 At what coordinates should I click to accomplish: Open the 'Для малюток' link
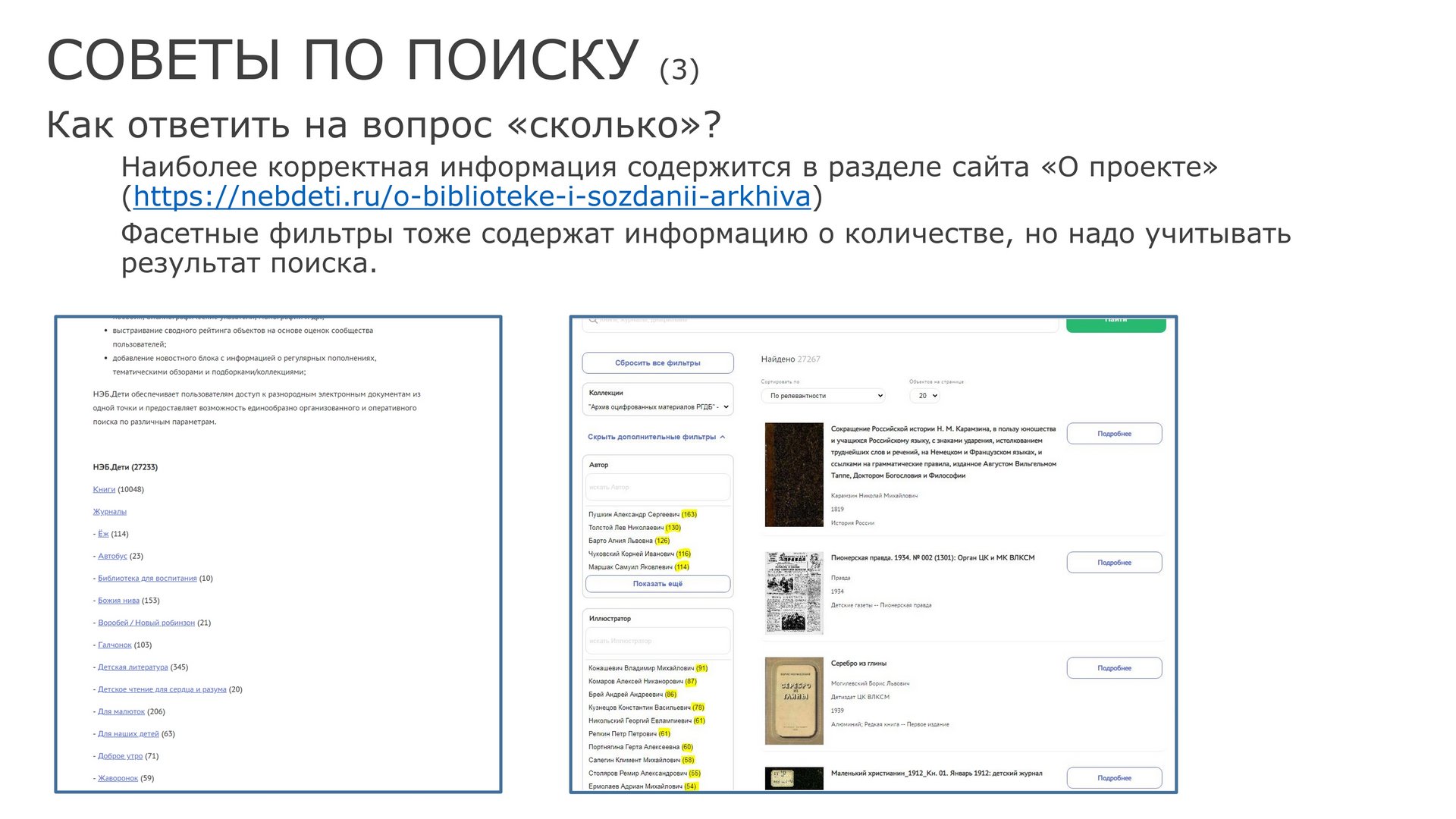(121, 712)
